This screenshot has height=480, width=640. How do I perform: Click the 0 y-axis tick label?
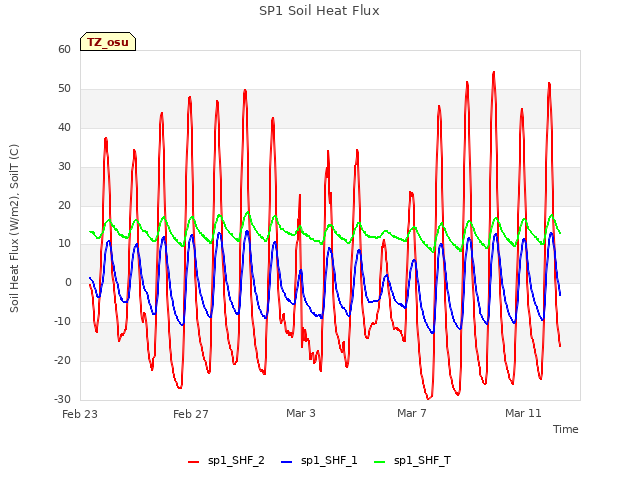[x=68, y=282]
